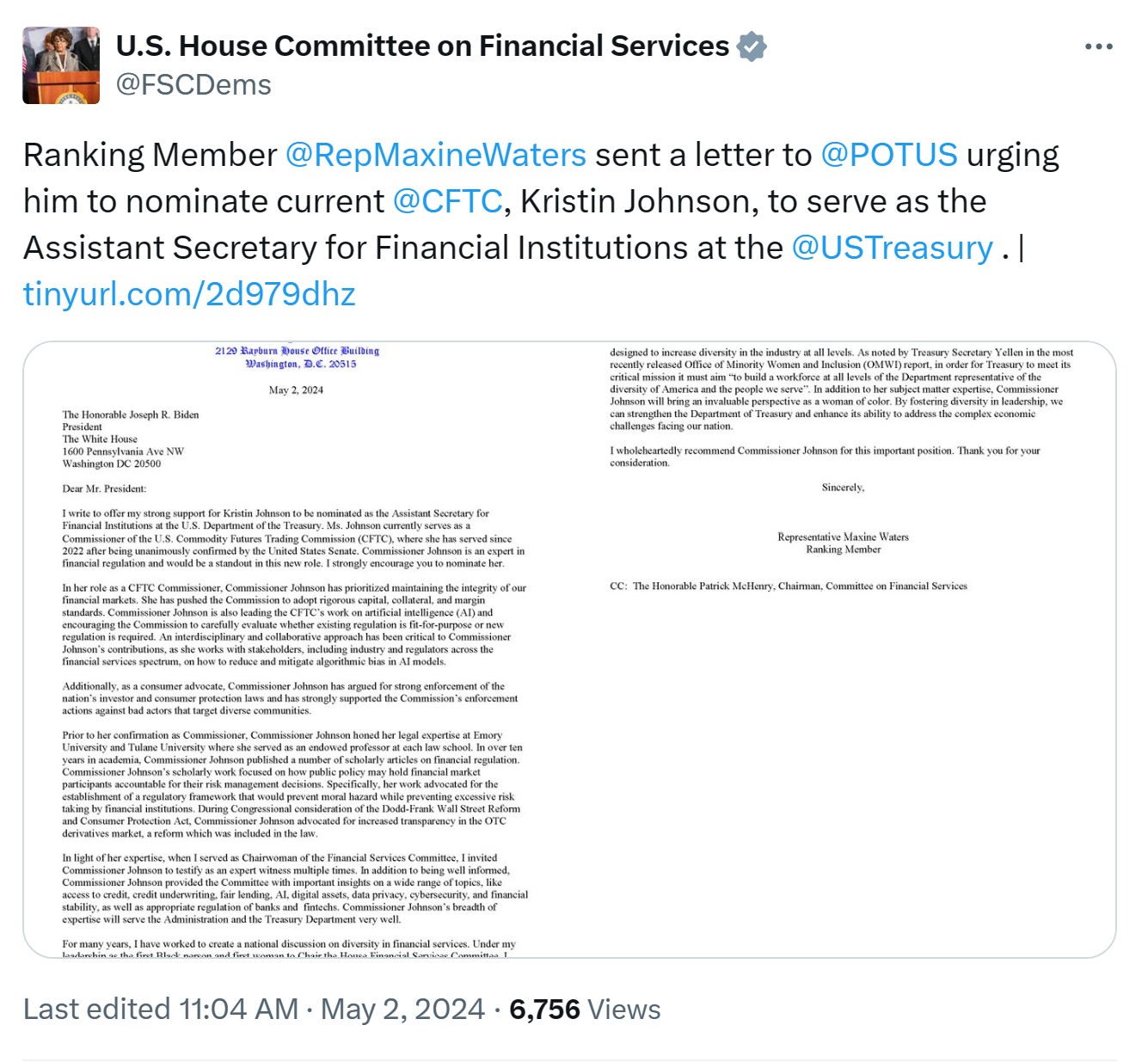Click the U.S. House Committee display name
1148x1062 pixels.
pos(422,46)
